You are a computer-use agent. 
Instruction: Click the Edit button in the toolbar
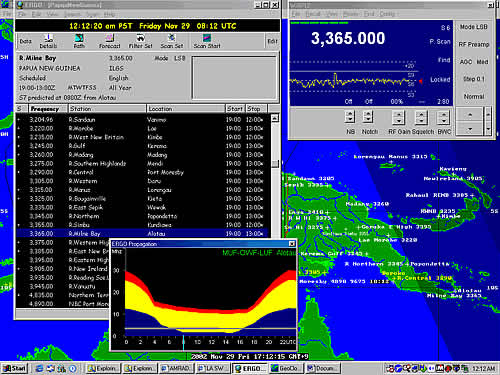coord(272,41)
